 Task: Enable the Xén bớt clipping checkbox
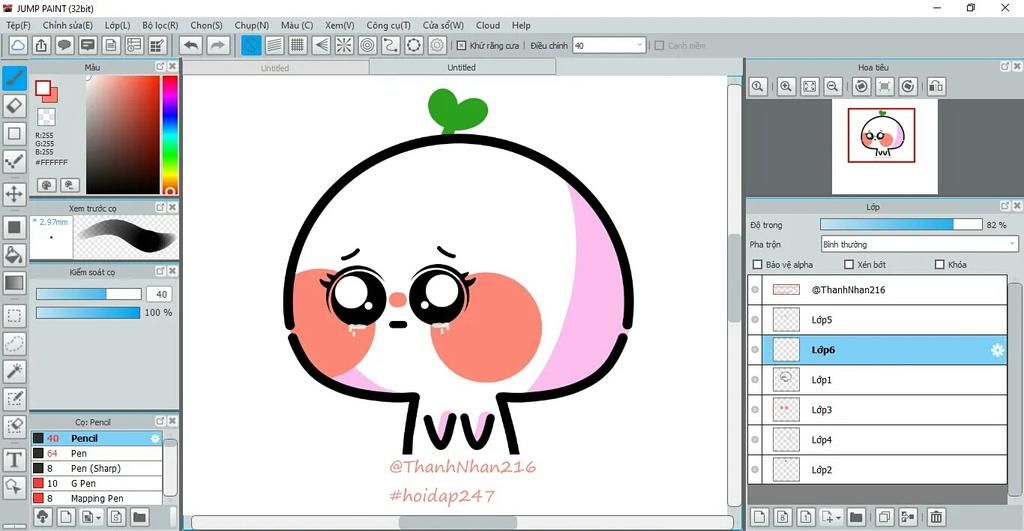tap(849, 265)
